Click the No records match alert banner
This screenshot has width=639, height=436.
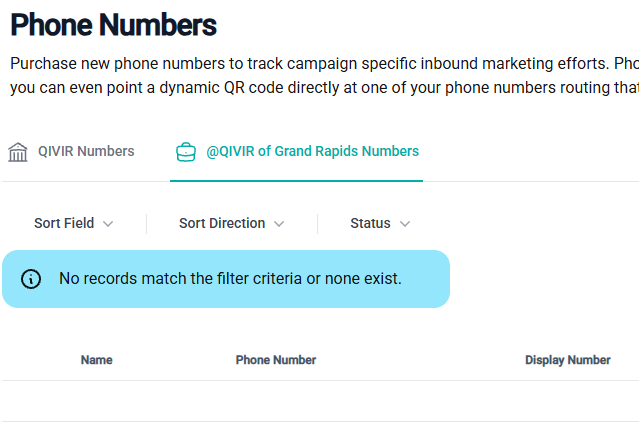point(226,279)
